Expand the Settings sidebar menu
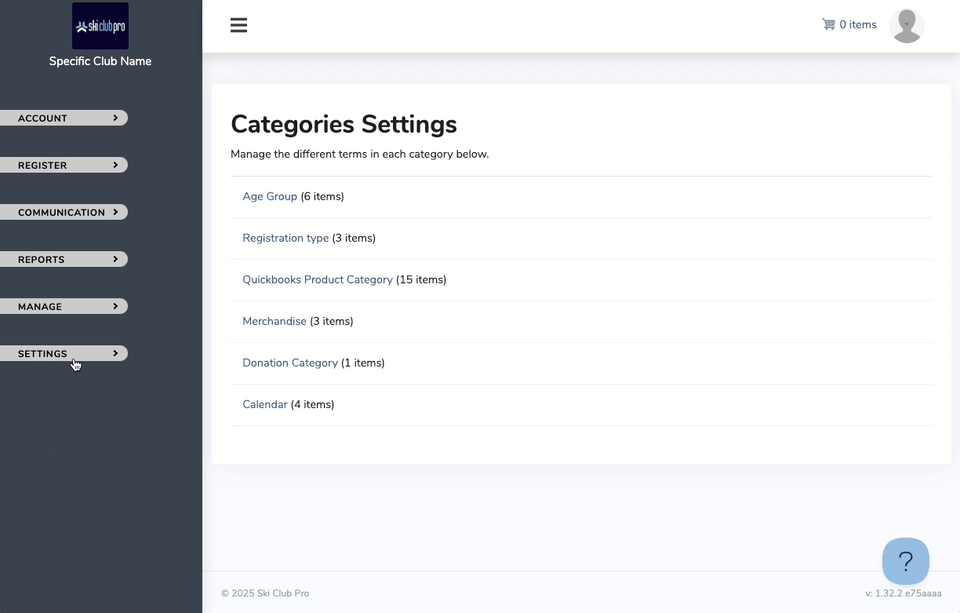Image resolution: width=960 pixels, height=613 pixels. coord(64,354)
